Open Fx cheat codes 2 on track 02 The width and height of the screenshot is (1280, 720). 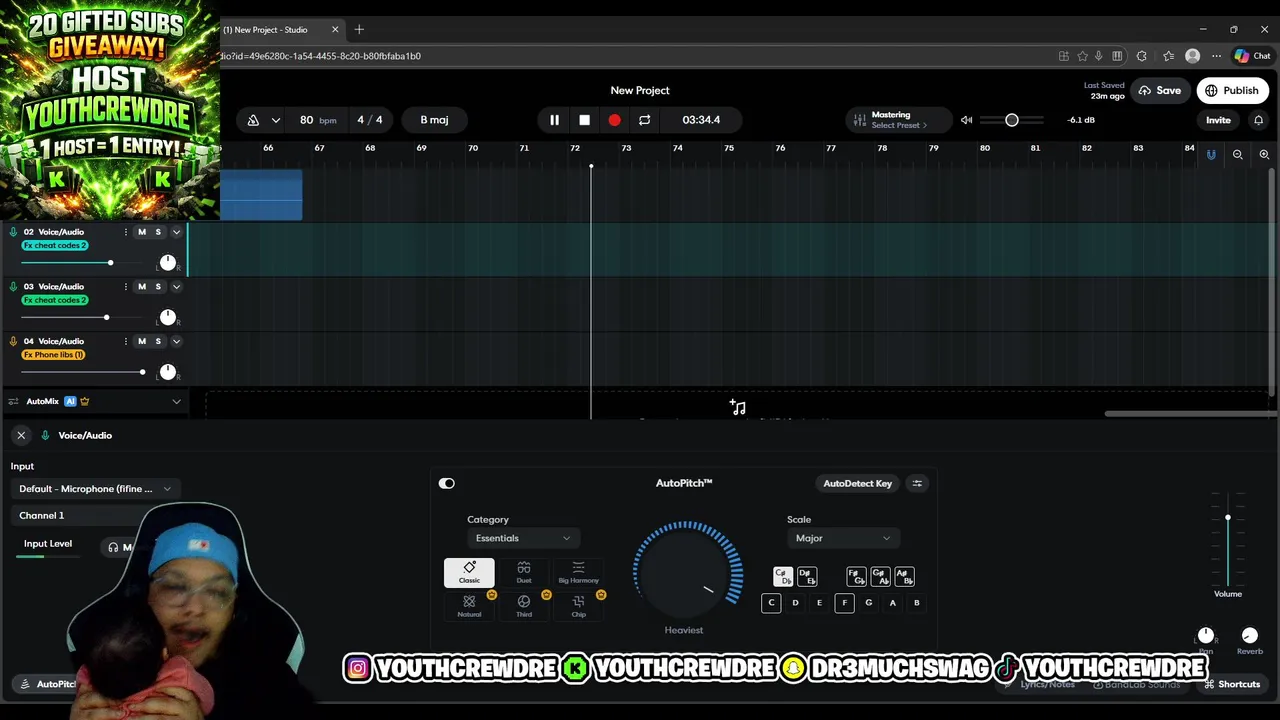coord(55,245)
